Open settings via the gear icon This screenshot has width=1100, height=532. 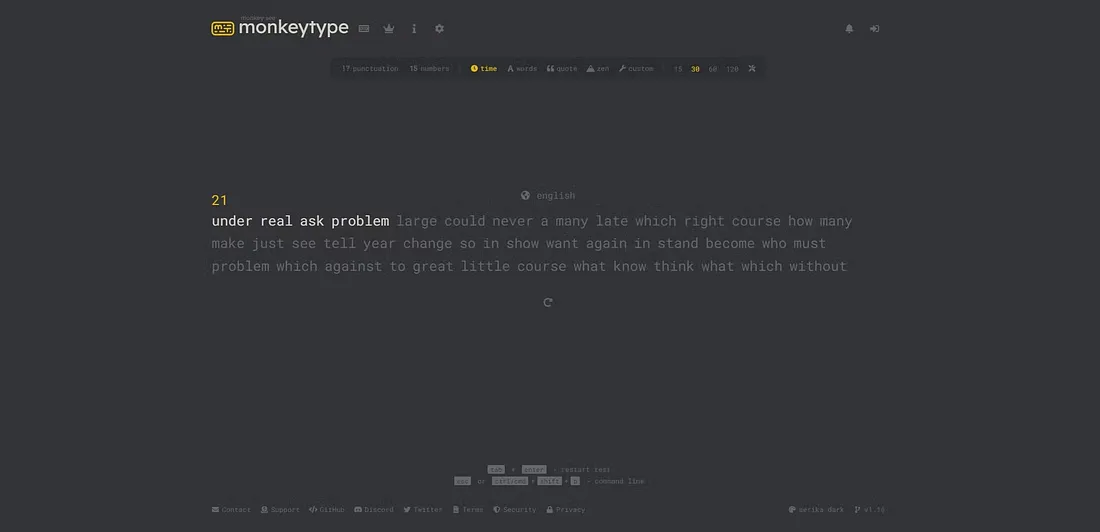click(x=439, y=29)
